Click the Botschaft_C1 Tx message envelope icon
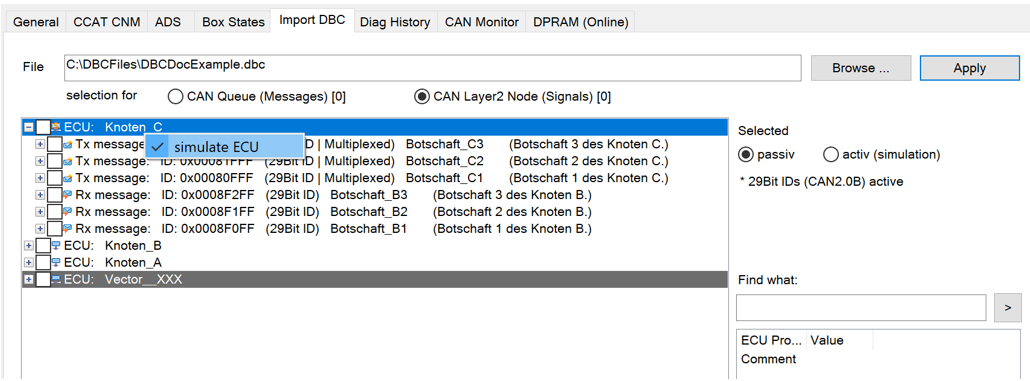Viewport: 1030px width, 381px height. [68, 178]
